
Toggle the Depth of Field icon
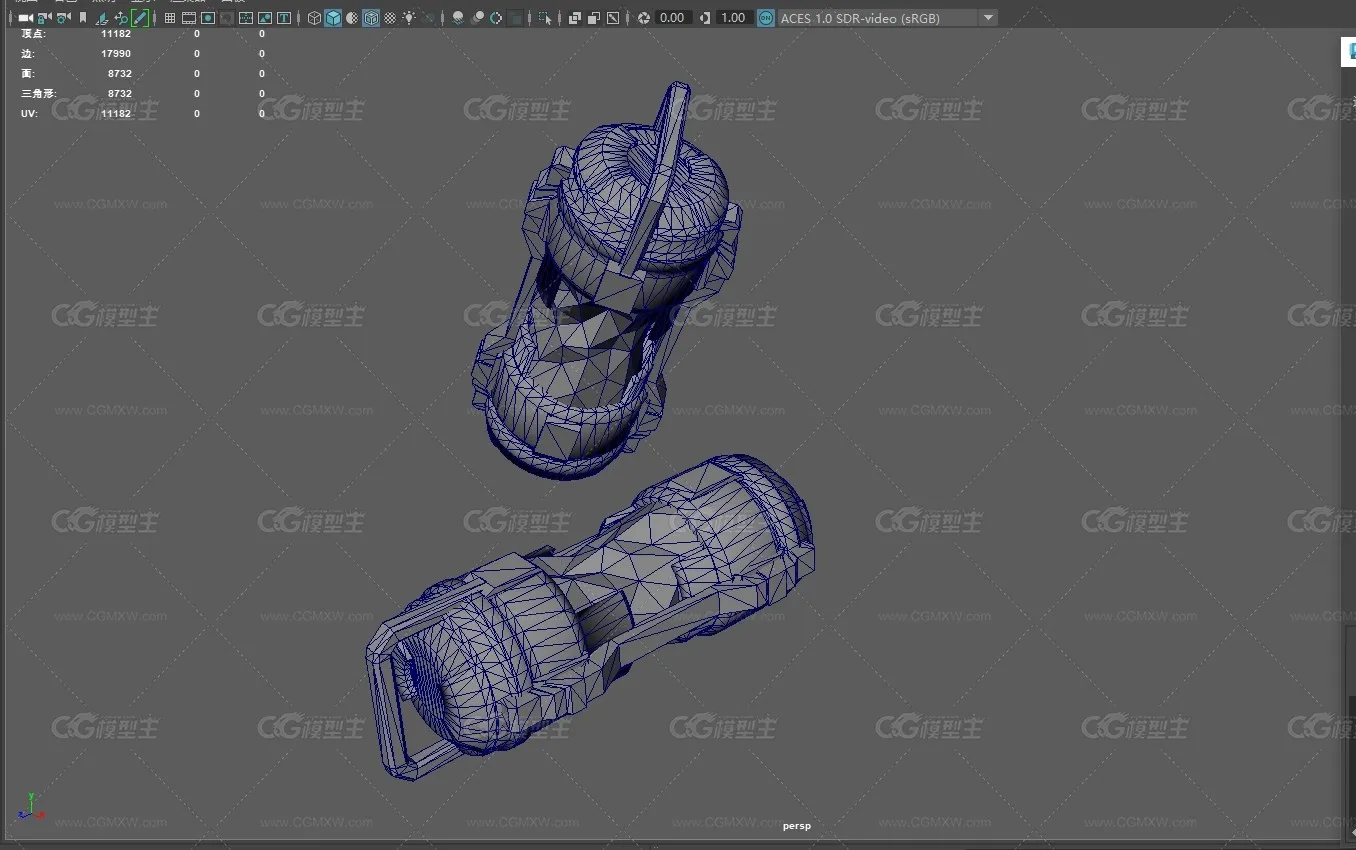pyautogui.click(x=514, y=18)
